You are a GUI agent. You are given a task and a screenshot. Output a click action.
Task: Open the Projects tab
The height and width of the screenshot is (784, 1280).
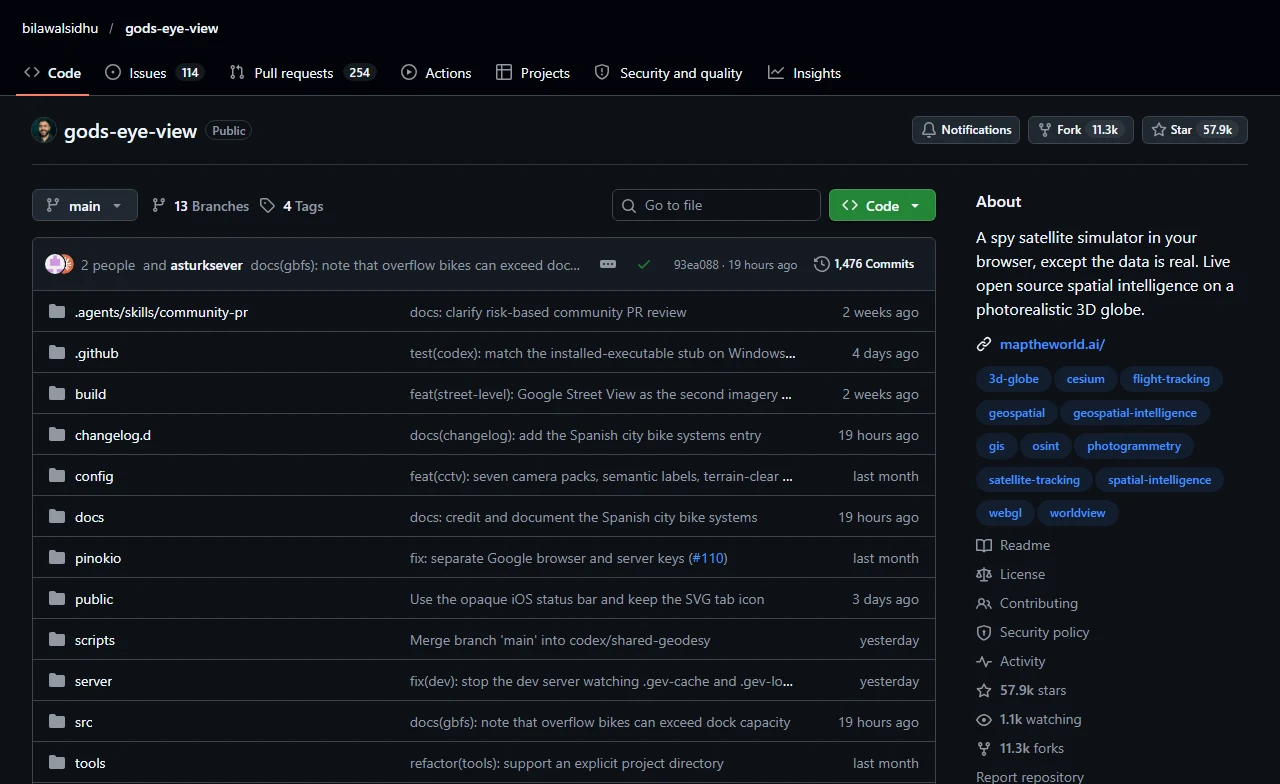[x=533, y=73]
